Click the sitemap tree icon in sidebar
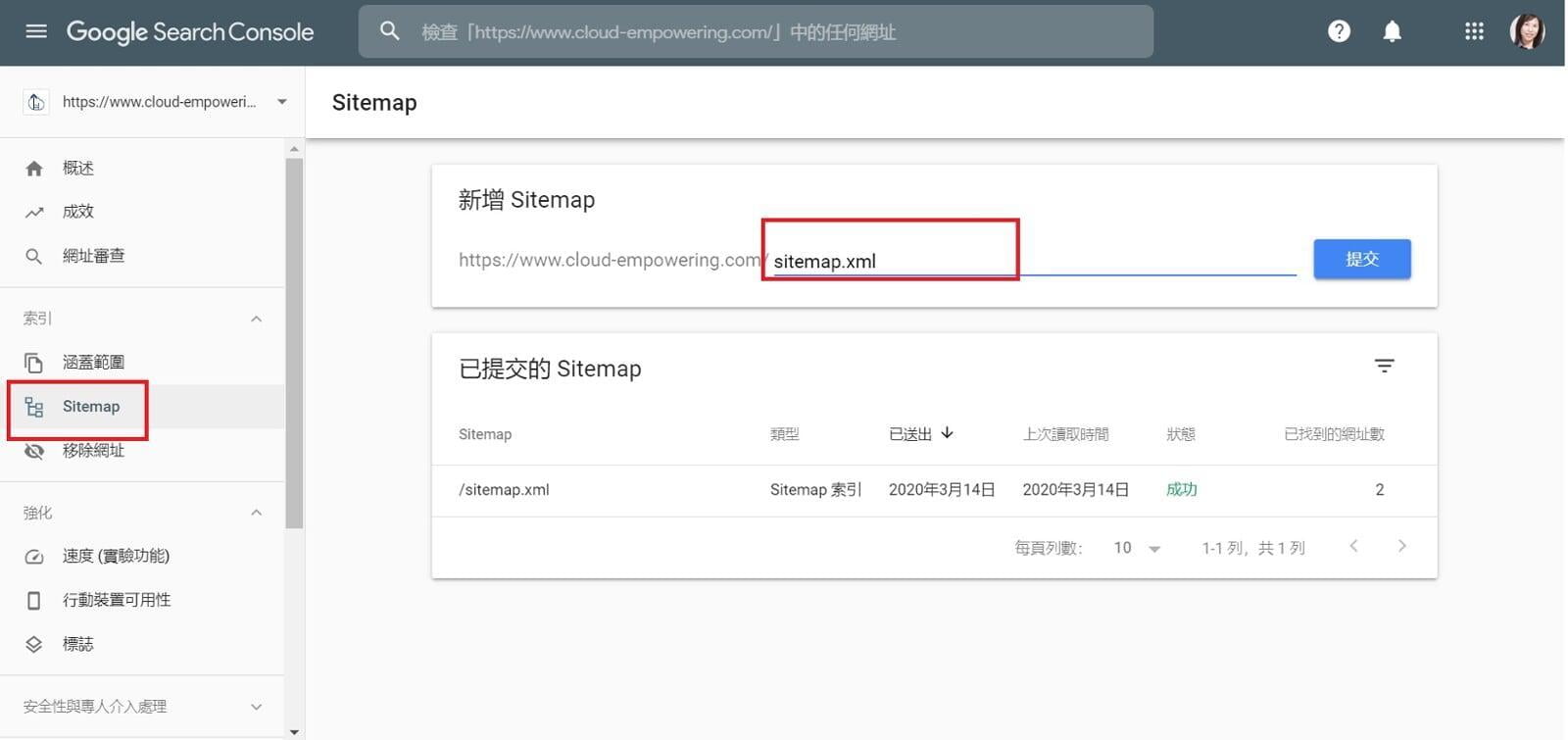The height and width of the screenshot is (740, 1568). [34, 407]
